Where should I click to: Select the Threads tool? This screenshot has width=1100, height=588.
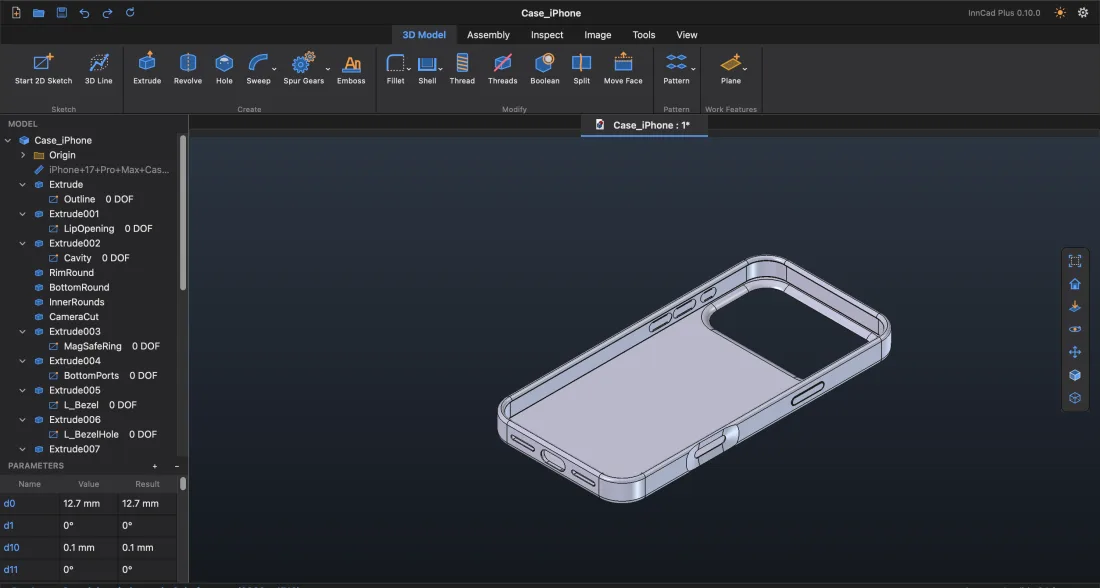click(502, 69)
